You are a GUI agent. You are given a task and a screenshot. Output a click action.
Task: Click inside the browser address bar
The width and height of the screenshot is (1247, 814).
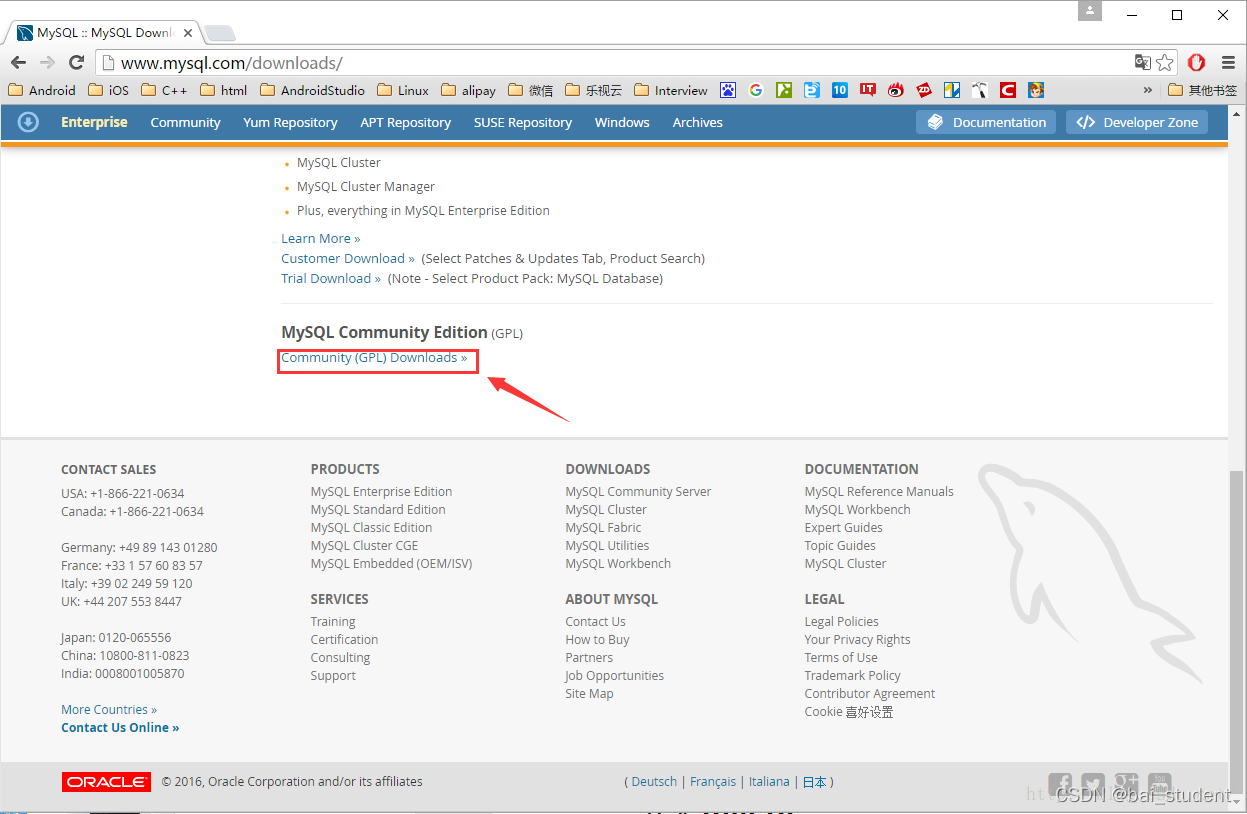(x=400, y=62)
